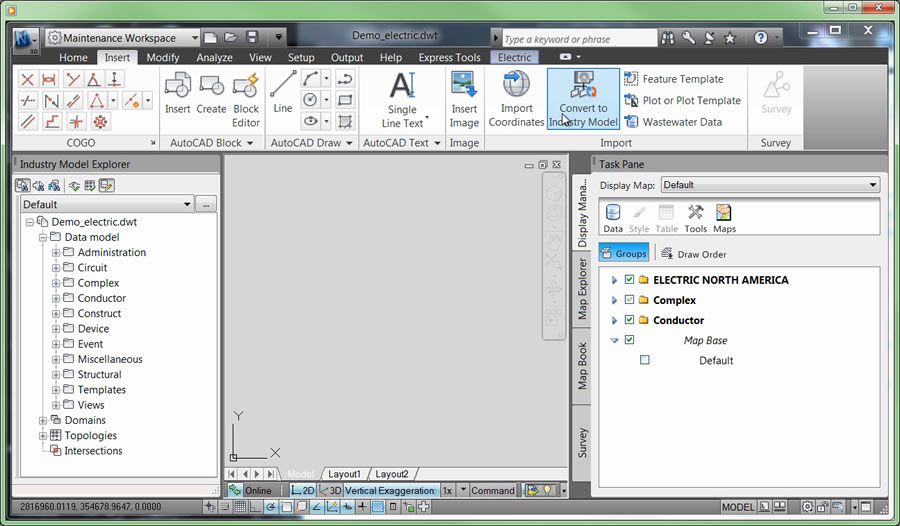Click the Draw Order button

pos(694,254)
